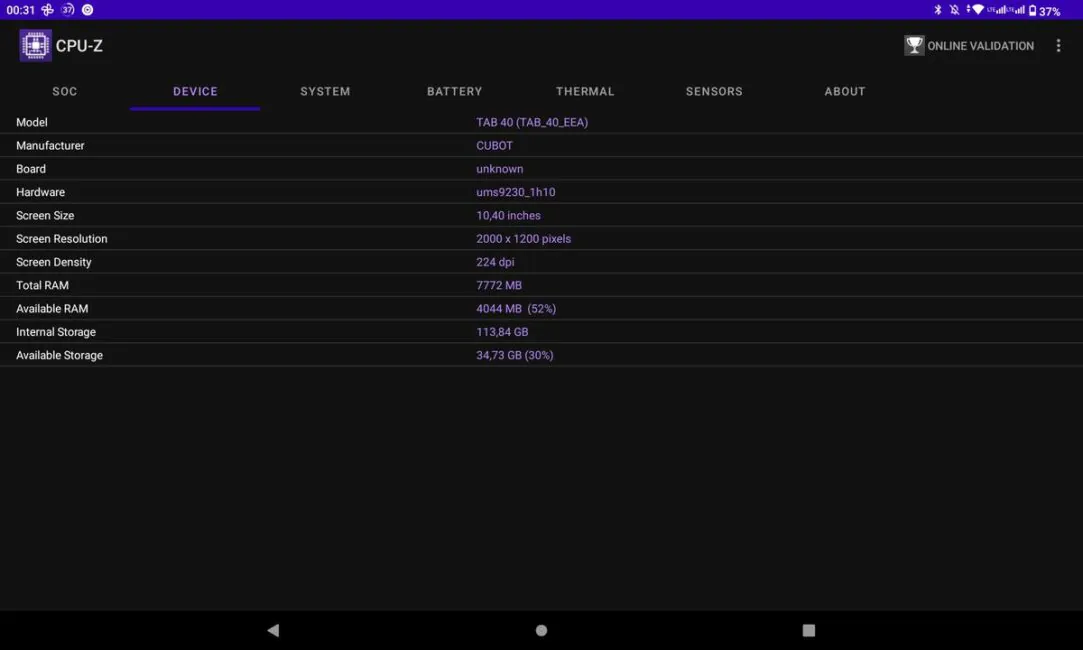Click the 224 dpi density value

tap(495, 262)
